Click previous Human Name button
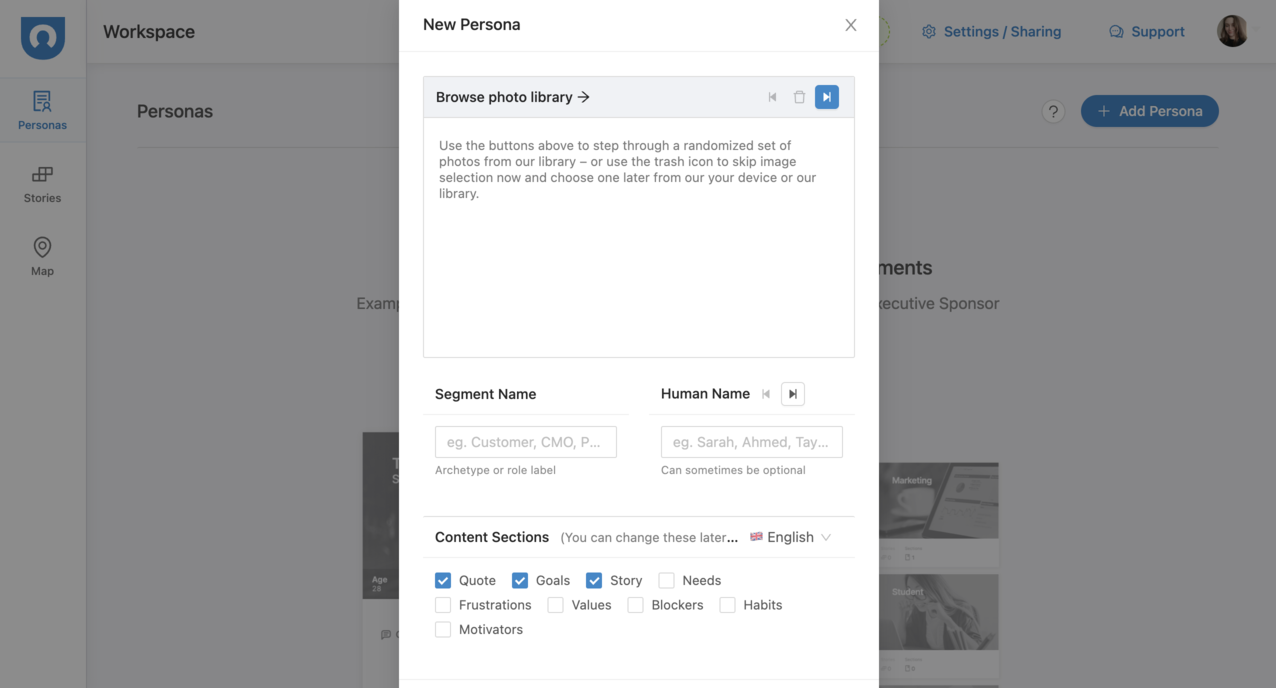The width and height of the screenshot is (1276, 688). [x=766, y=394]
